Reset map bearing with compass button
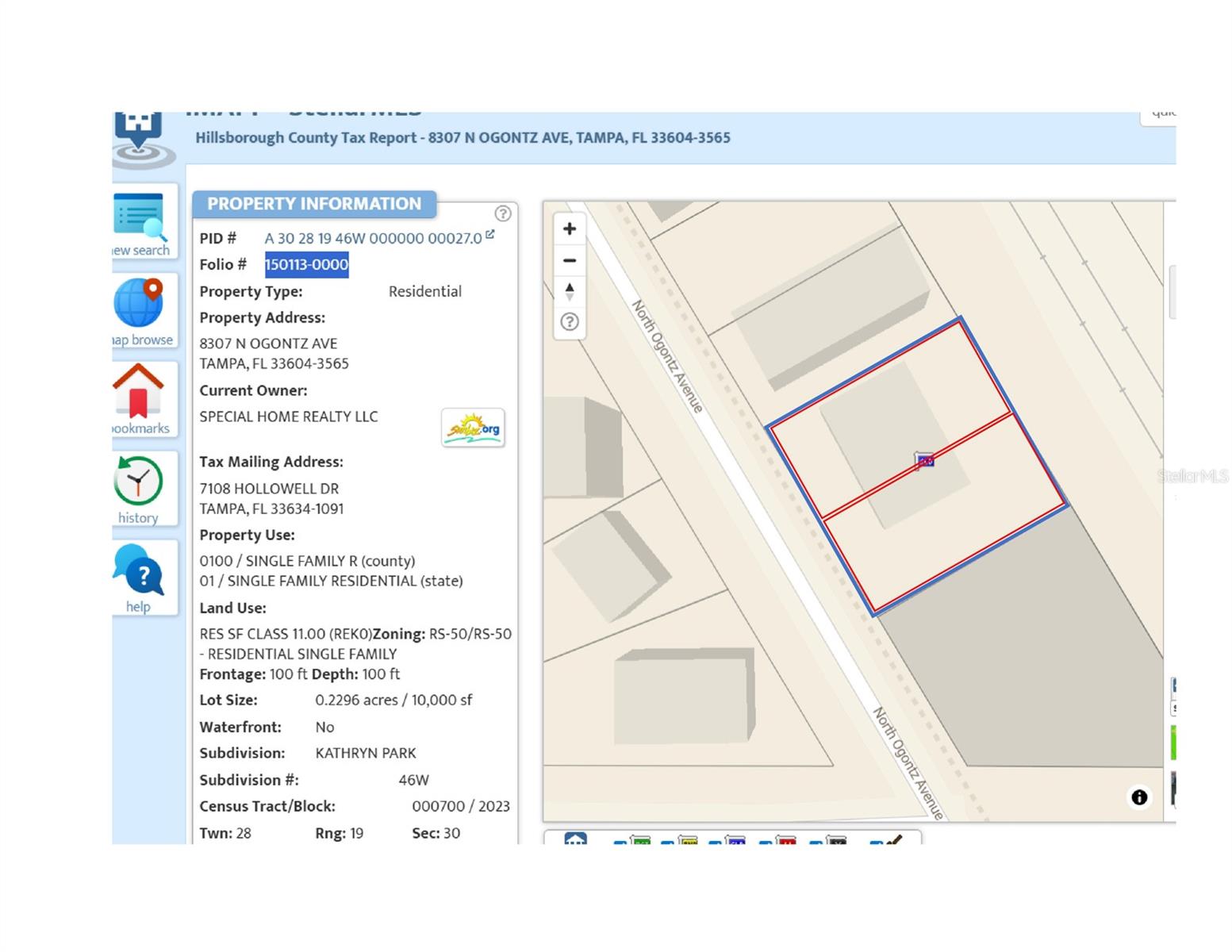This screenshot has width=1232, height=952. [x=570, y=291]
